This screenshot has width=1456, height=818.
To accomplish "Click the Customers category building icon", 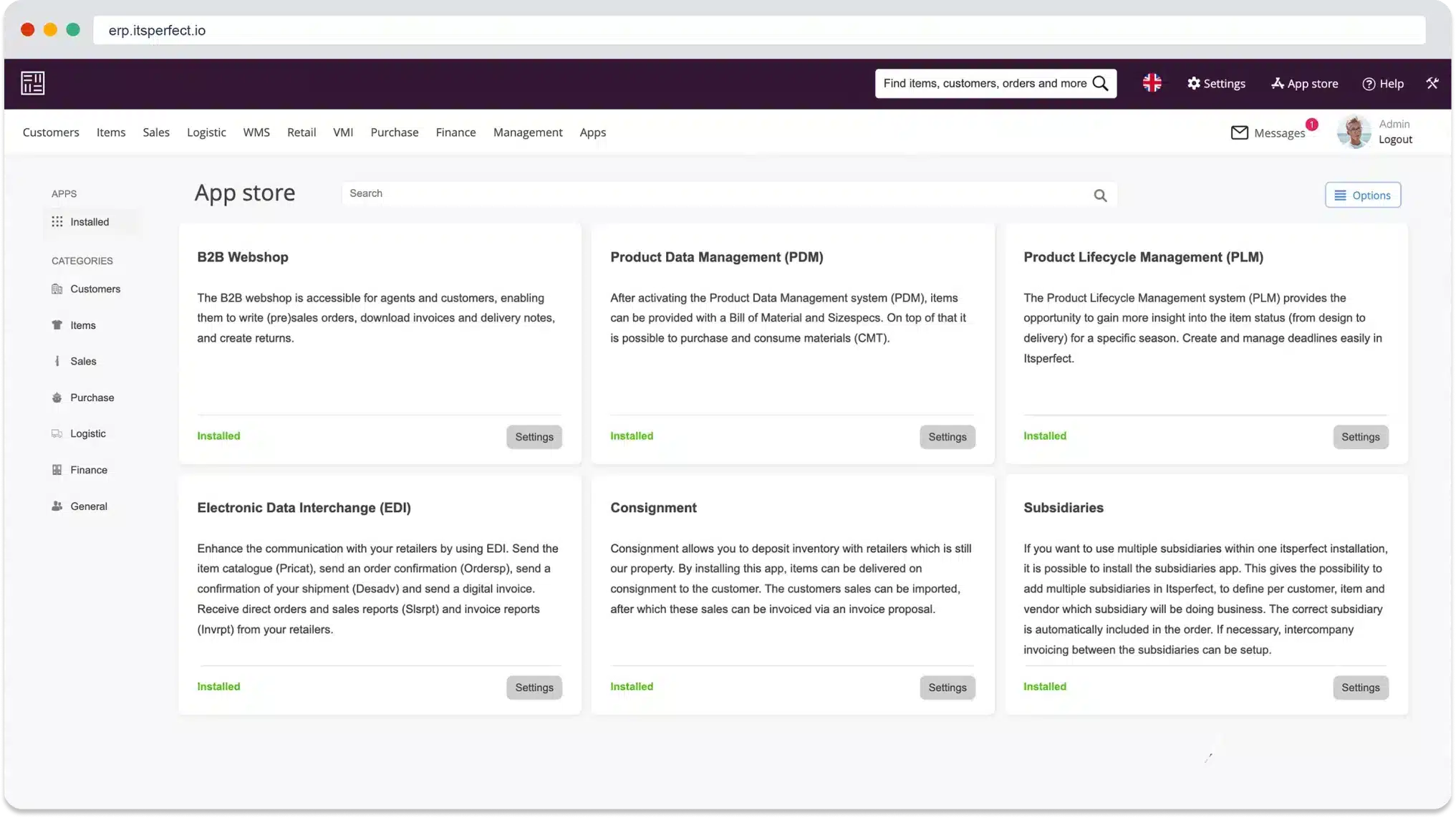I will (57, 289).
